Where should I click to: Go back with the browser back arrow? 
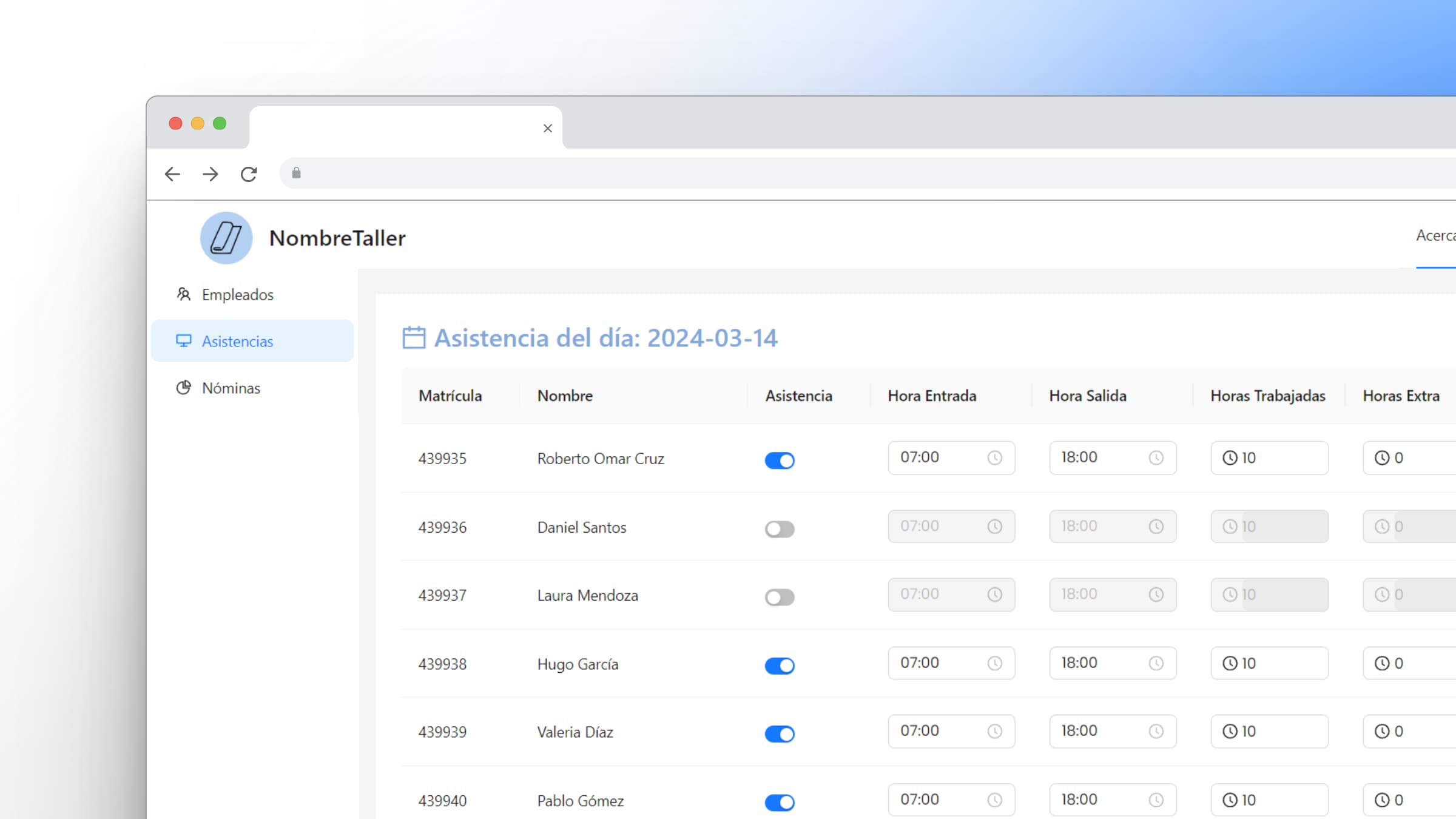pos(172,174)
